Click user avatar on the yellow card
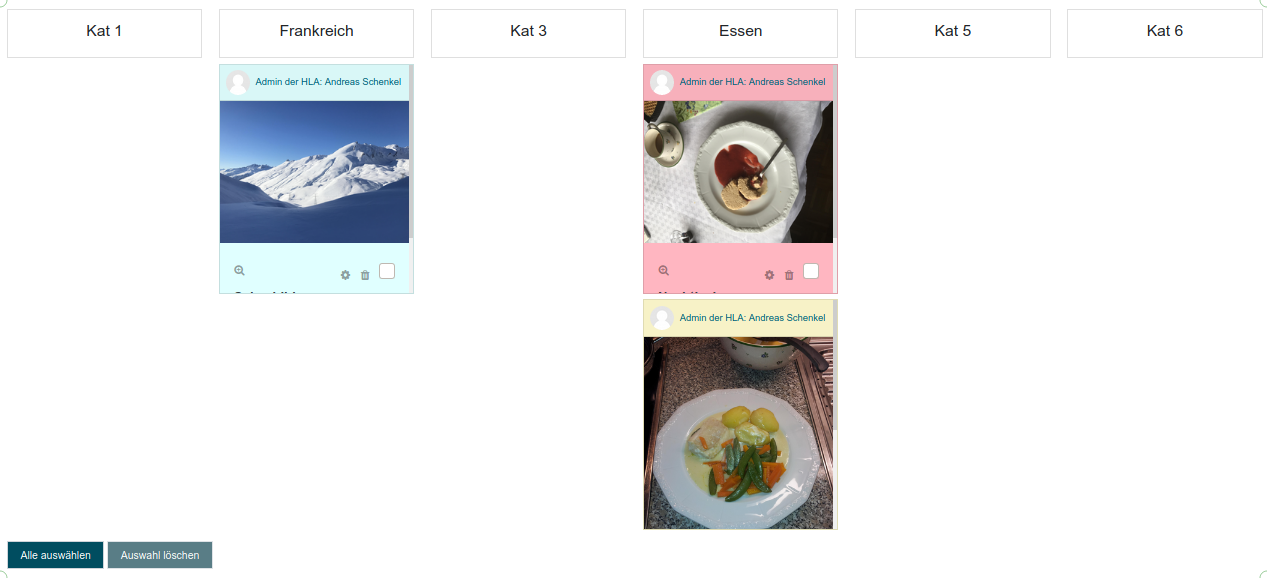This screenshot has height=578, width=1267. click(662, 319)
